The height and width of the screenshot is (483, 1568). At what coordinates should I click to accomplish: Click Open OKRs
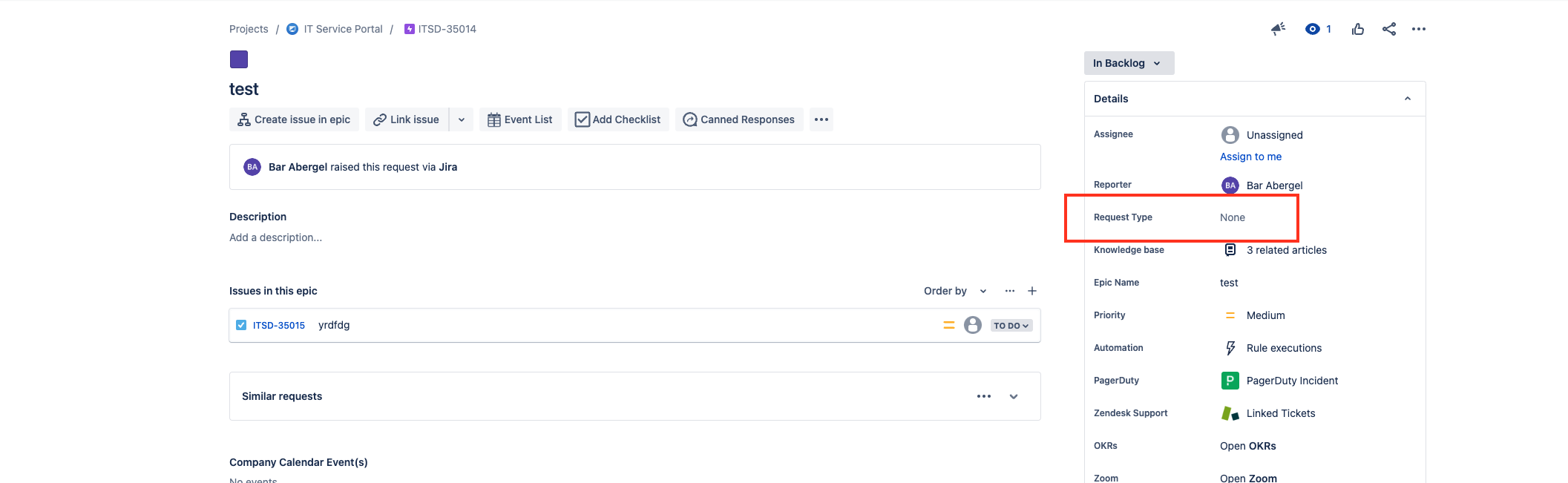click(1248, 446)
